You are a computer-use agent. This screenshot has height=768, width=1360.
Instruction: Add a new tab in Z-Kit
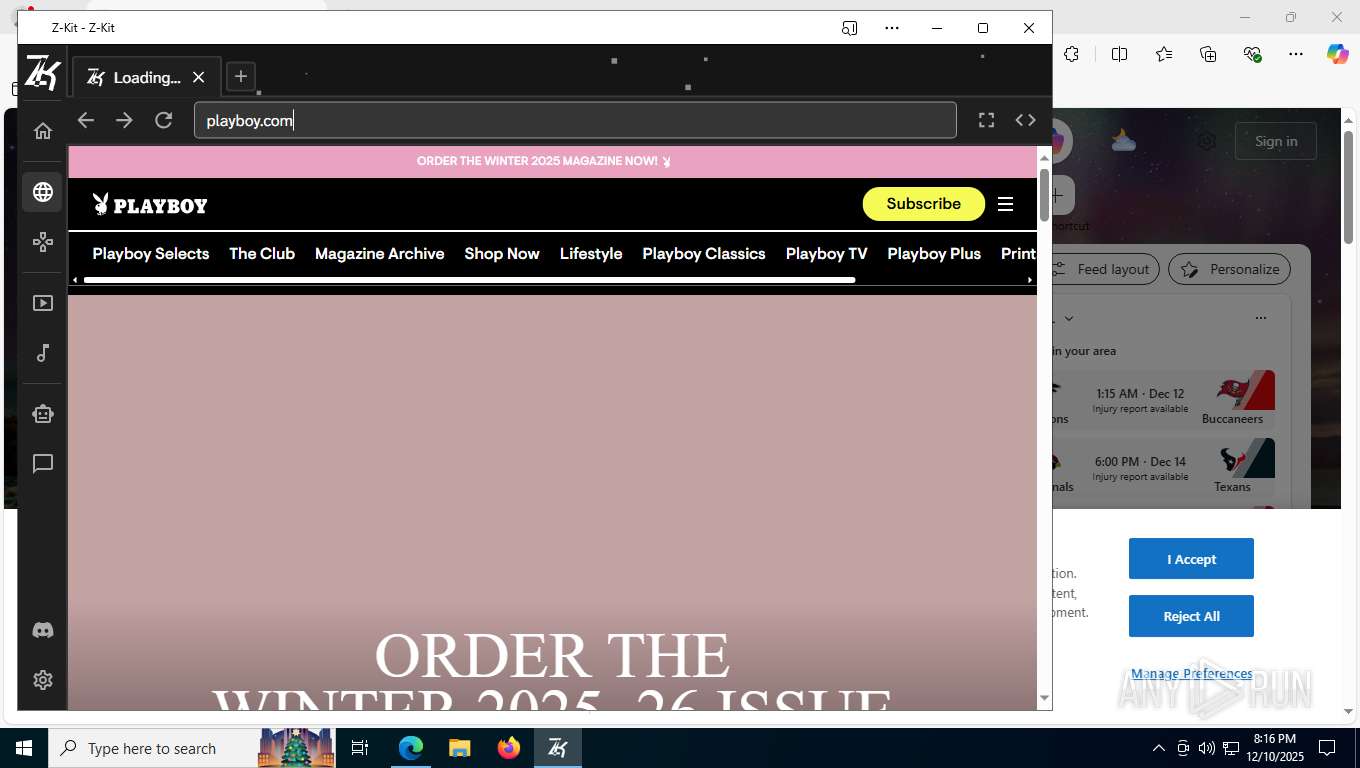[240, 76]
